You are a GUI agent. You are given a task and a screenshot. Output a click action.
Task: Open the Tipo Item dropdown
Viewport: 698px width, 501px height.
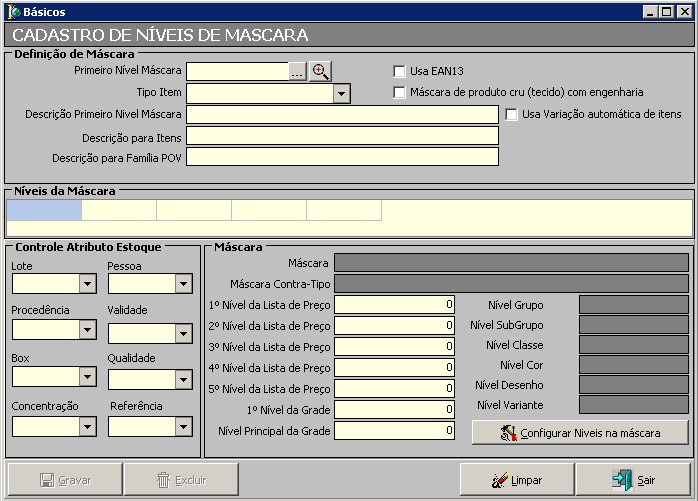click(x=341, y=93)
